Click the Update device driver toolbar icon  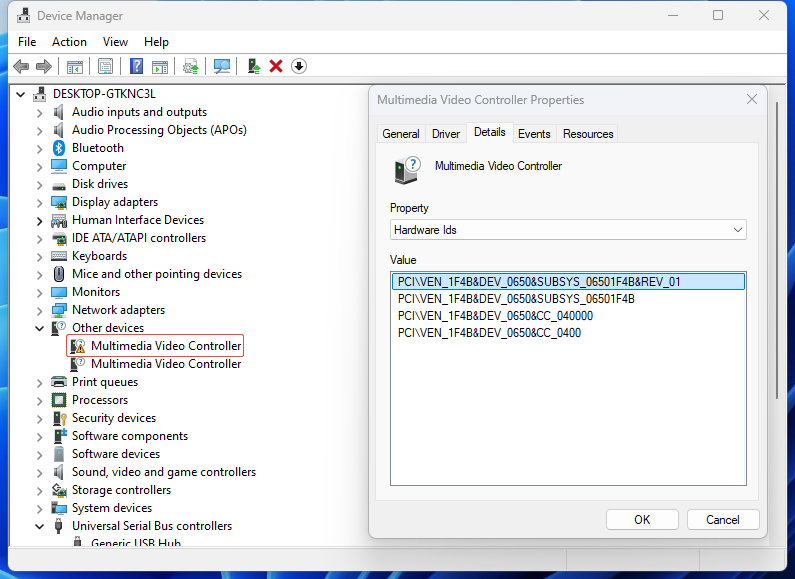click(253, 66)
